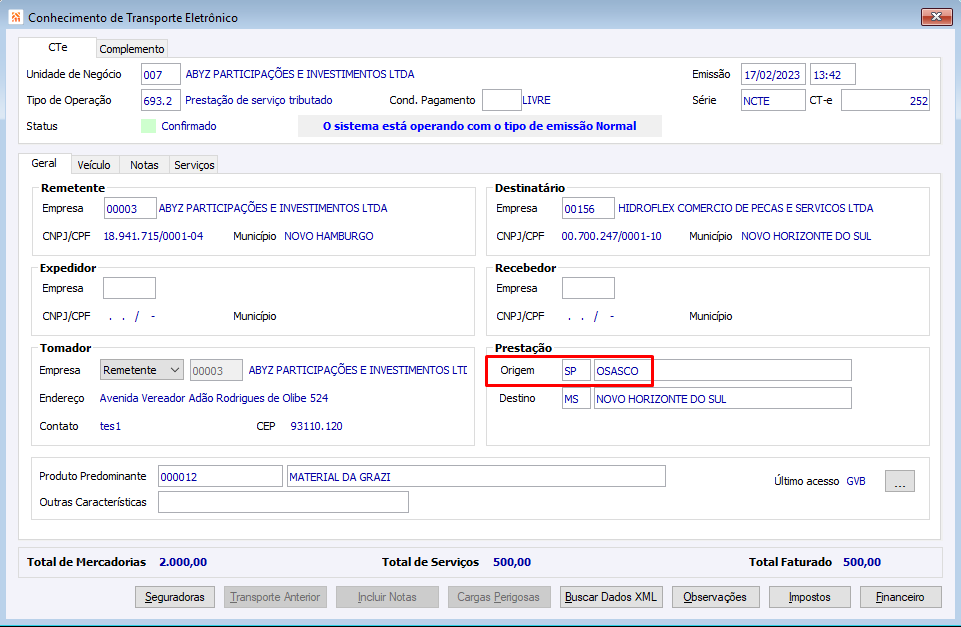The width and height of the screenshot is (961, 627).
Task: Click the Confirmado status text
Action: 189,126
